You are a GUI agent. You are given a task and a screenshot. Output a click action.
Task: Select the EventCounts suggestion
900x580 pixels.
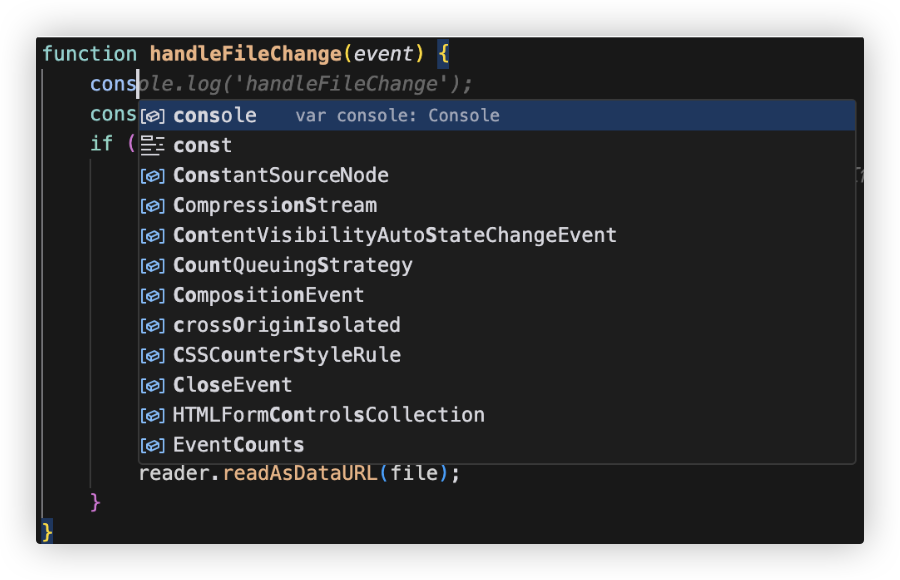click(x=238, y=445)
